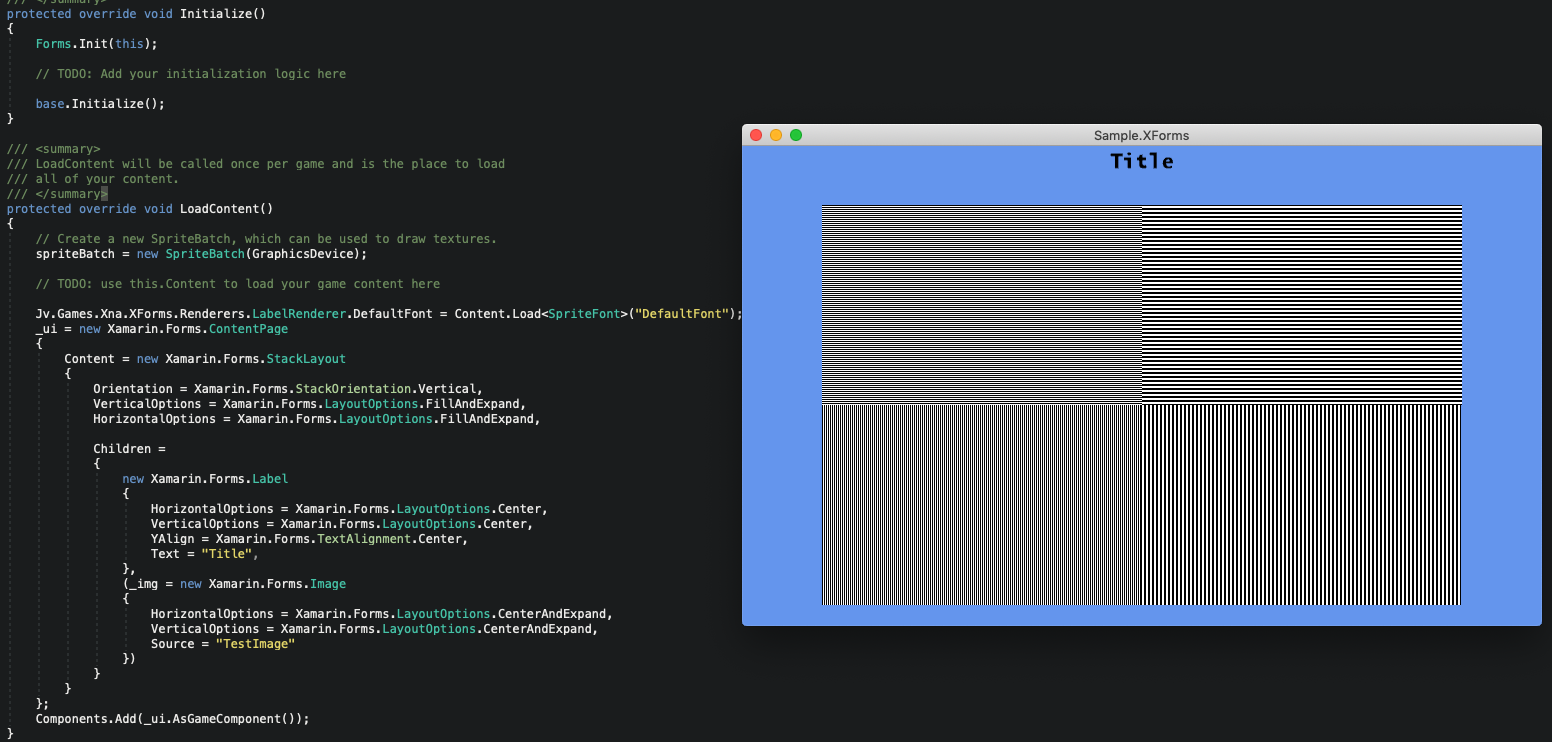1552x742 pixels.
Task: Click "Image" in new Xamarin.Forms.Image
Action: [328, 584]
